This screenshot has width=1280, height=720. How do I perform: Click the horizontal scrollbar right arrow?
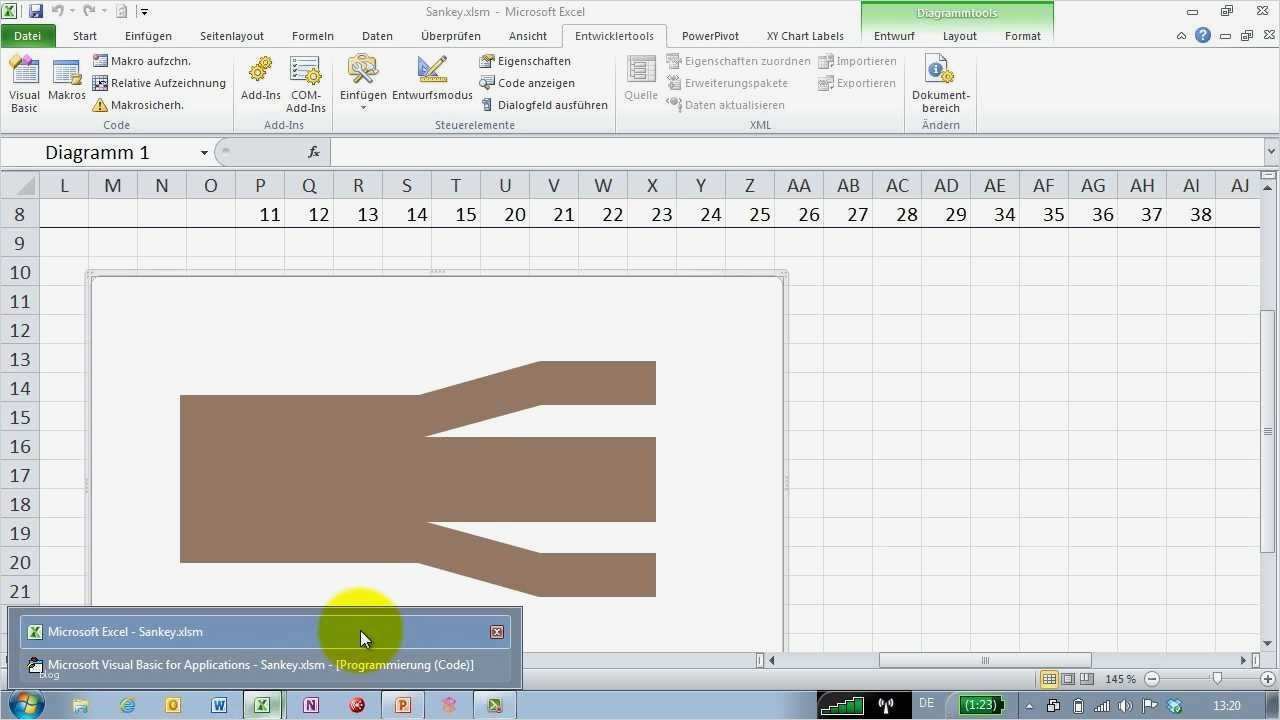(x=1245, y=661)
